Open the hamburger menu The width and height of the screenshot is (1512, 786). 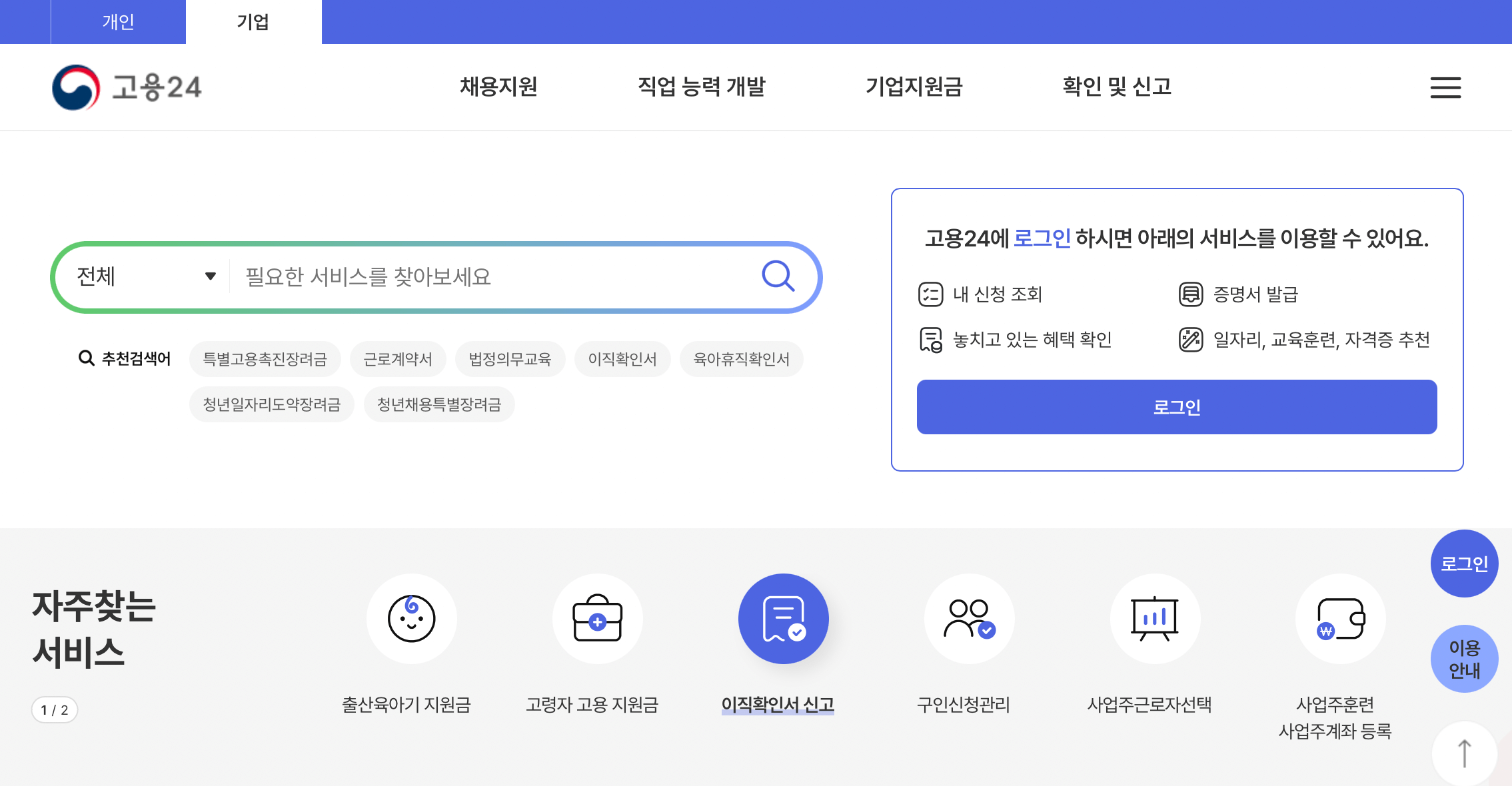pos(1445,87)
